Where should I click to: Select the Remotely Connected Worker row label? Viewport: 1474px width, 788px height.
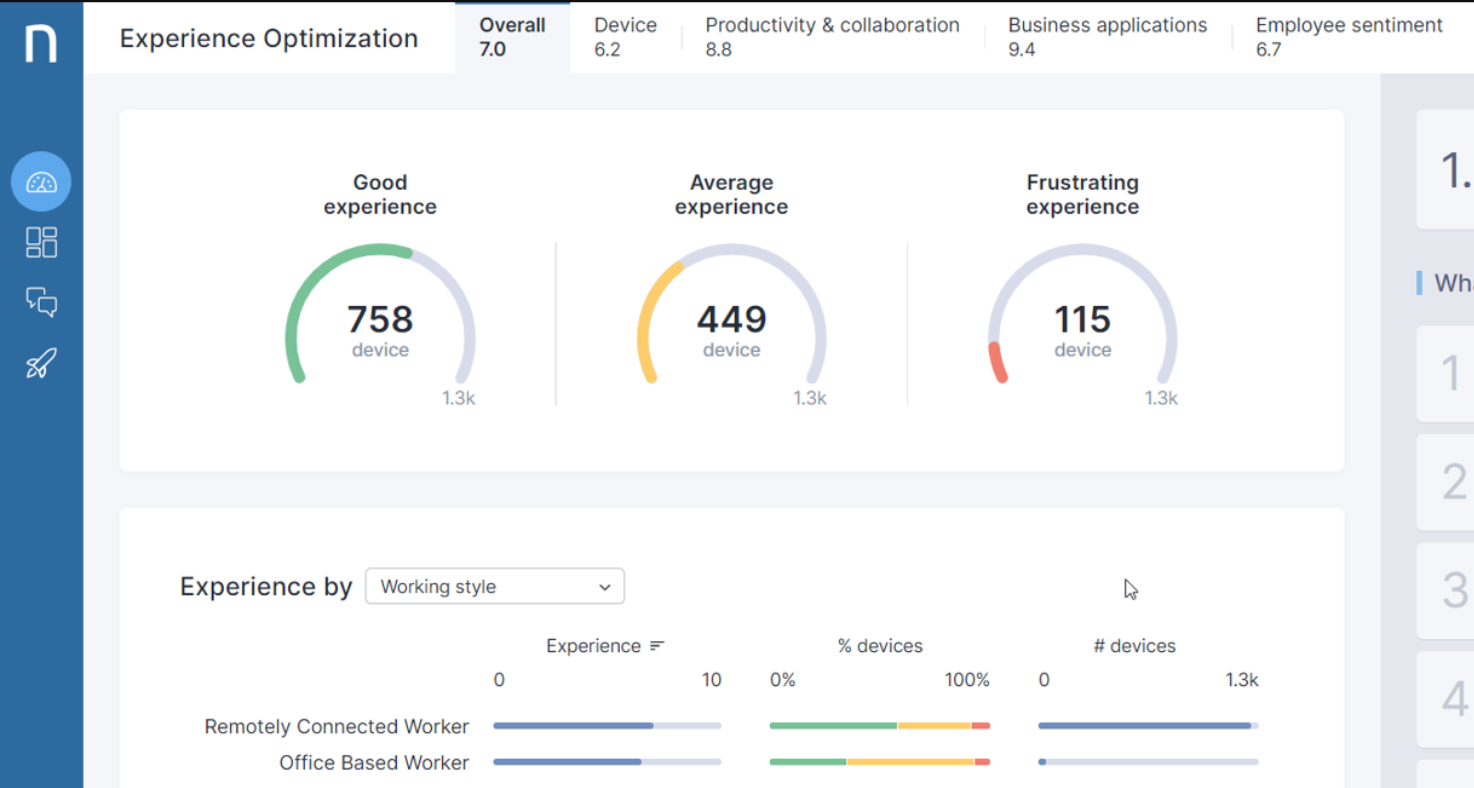(337, 726)
